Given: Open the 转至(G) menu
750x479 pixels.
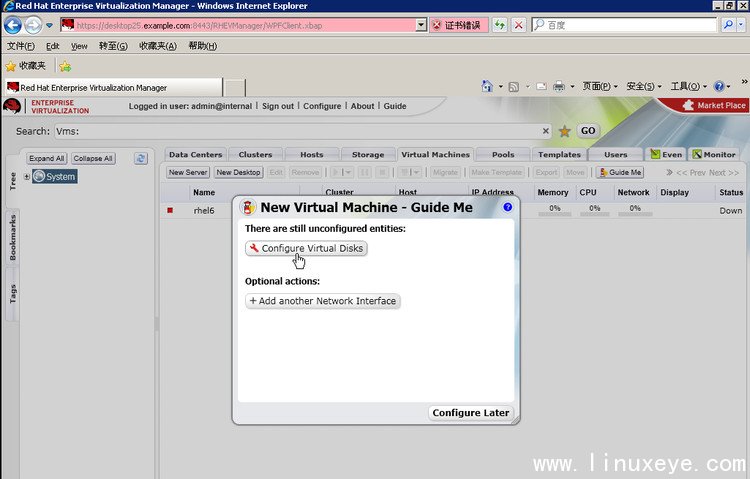Looking at the screenshot, I should [113, 46].
